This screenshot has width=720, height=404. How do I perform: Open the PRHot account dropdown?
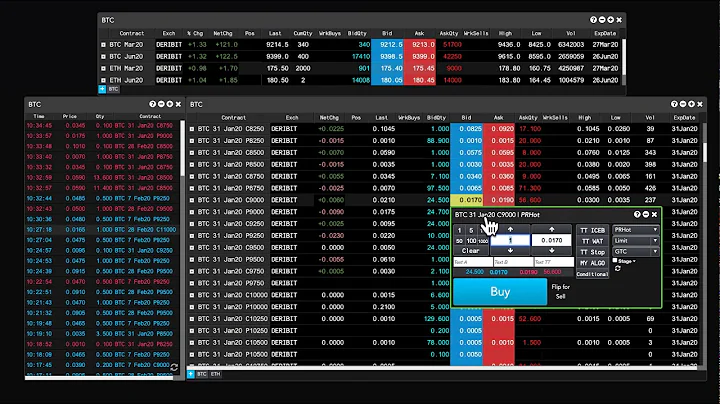636,230
